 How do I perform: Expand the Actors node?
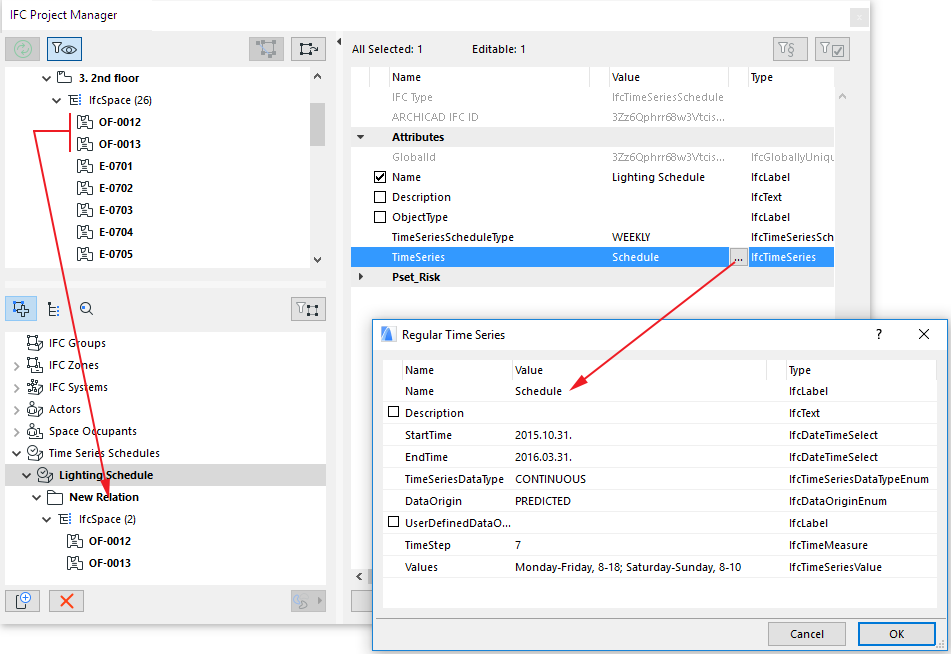coord(16,410)
